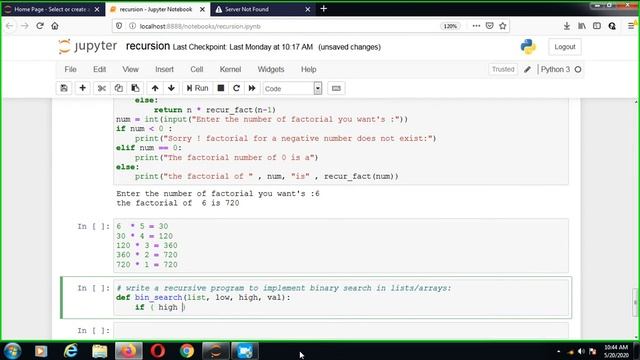Open the command palette keyboard icon
Image resolution: width=640 pixels, height=360 pixels.
[336, 88]
